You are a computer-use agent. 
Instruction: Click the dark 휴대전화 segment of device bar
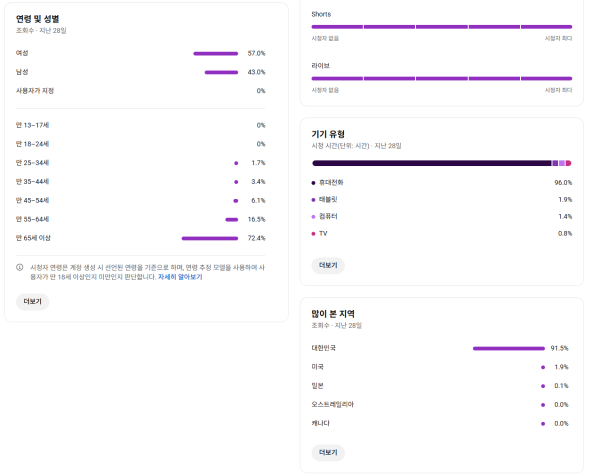[432, 163]
